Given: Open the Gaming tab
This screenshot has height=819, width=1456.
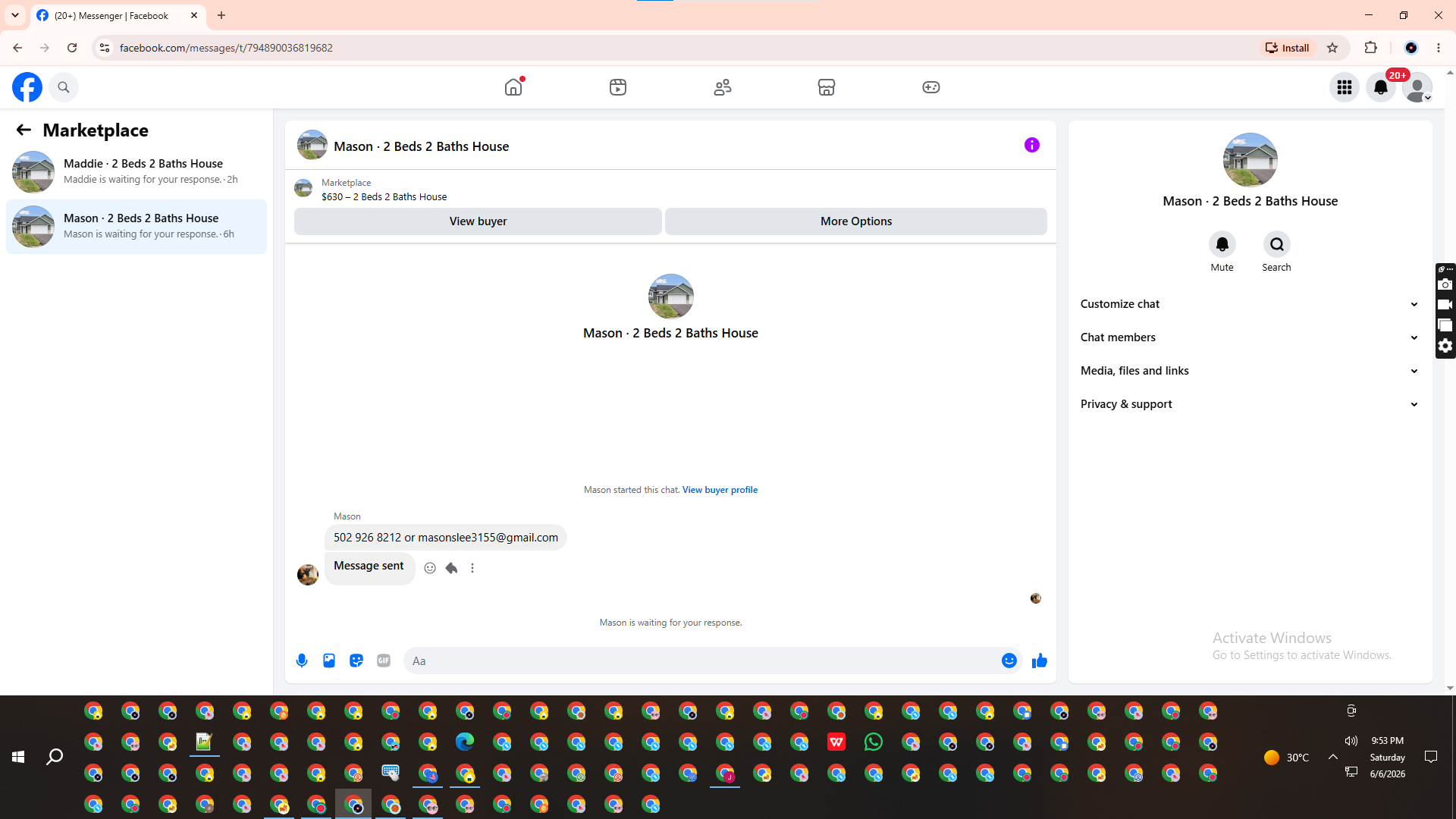Looking at the screenshot, I should click(931, 87).
